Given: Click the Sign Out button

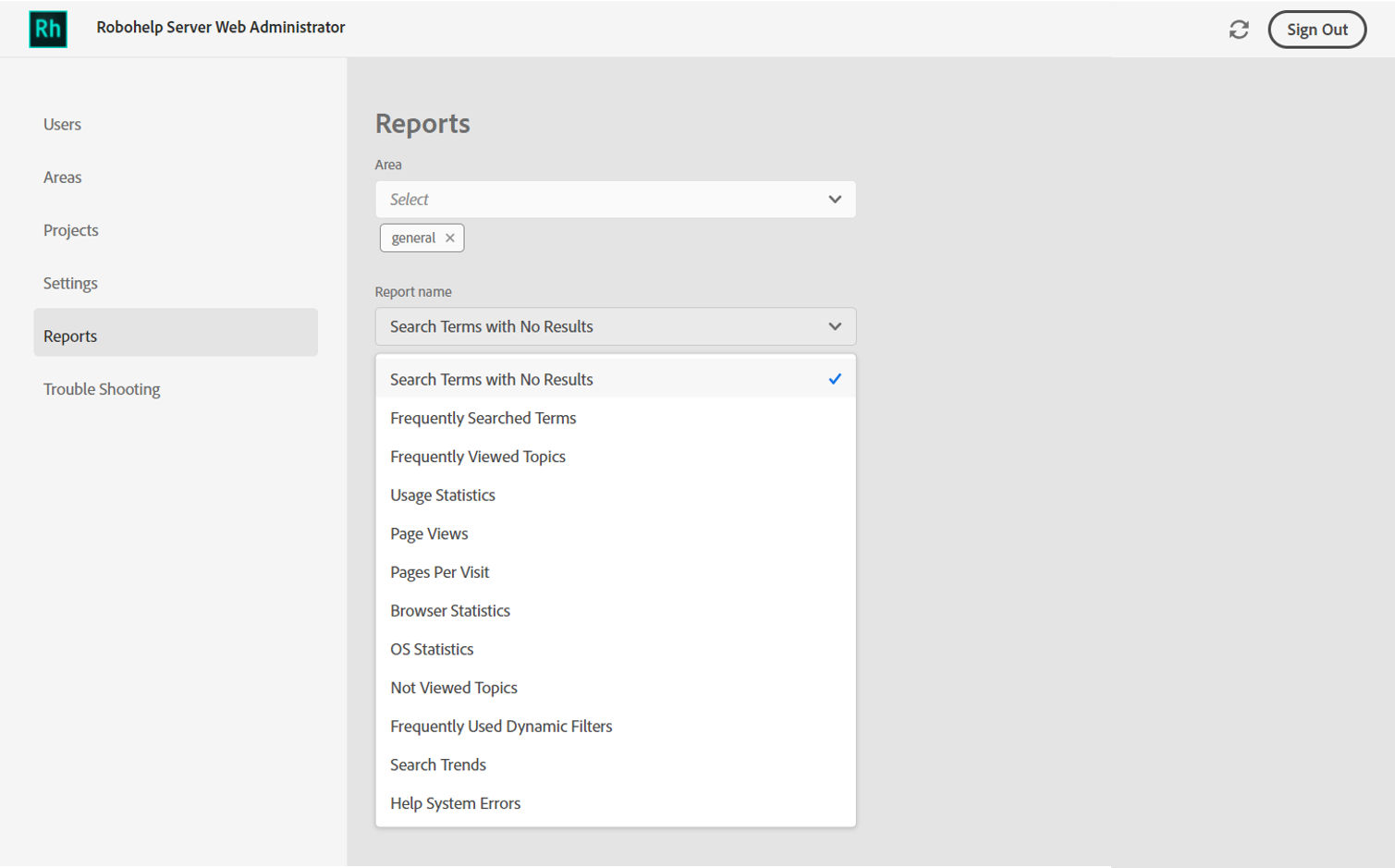Looking at the screenshot, I should (1317, 30).
